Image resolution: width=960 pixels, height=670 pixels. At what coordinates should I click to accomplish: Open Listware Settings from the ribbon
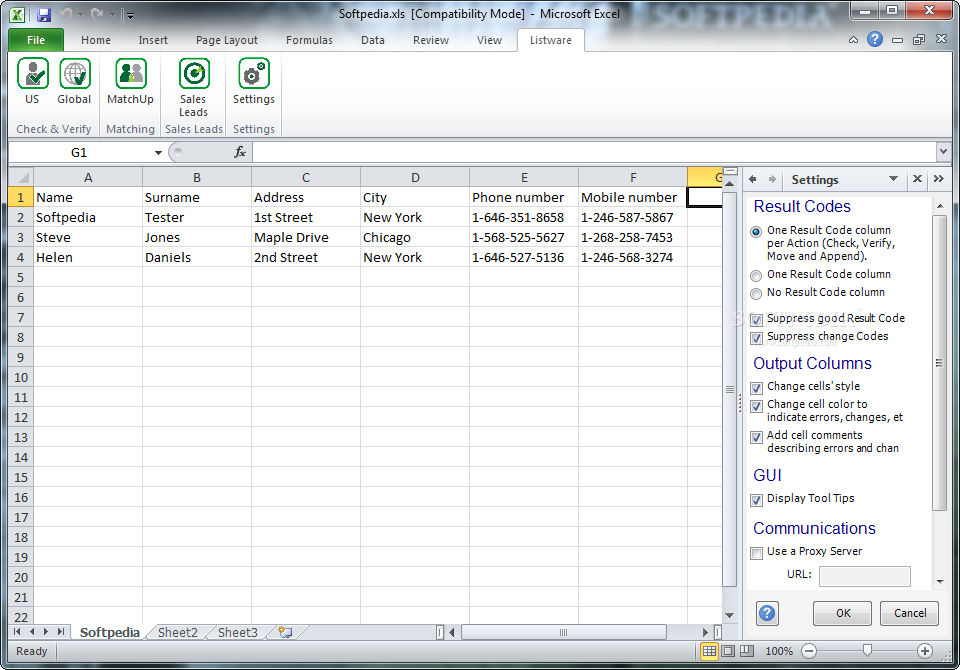[253, 82]
